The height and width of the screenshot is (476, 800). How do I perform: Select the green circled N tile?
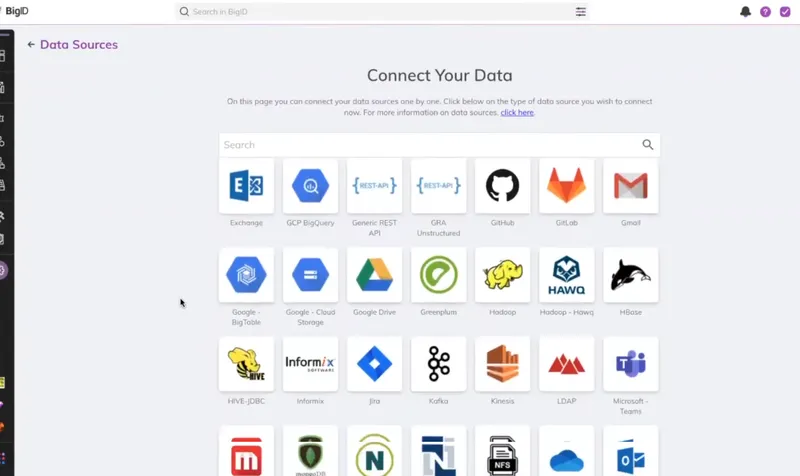[x=374, y=452]
